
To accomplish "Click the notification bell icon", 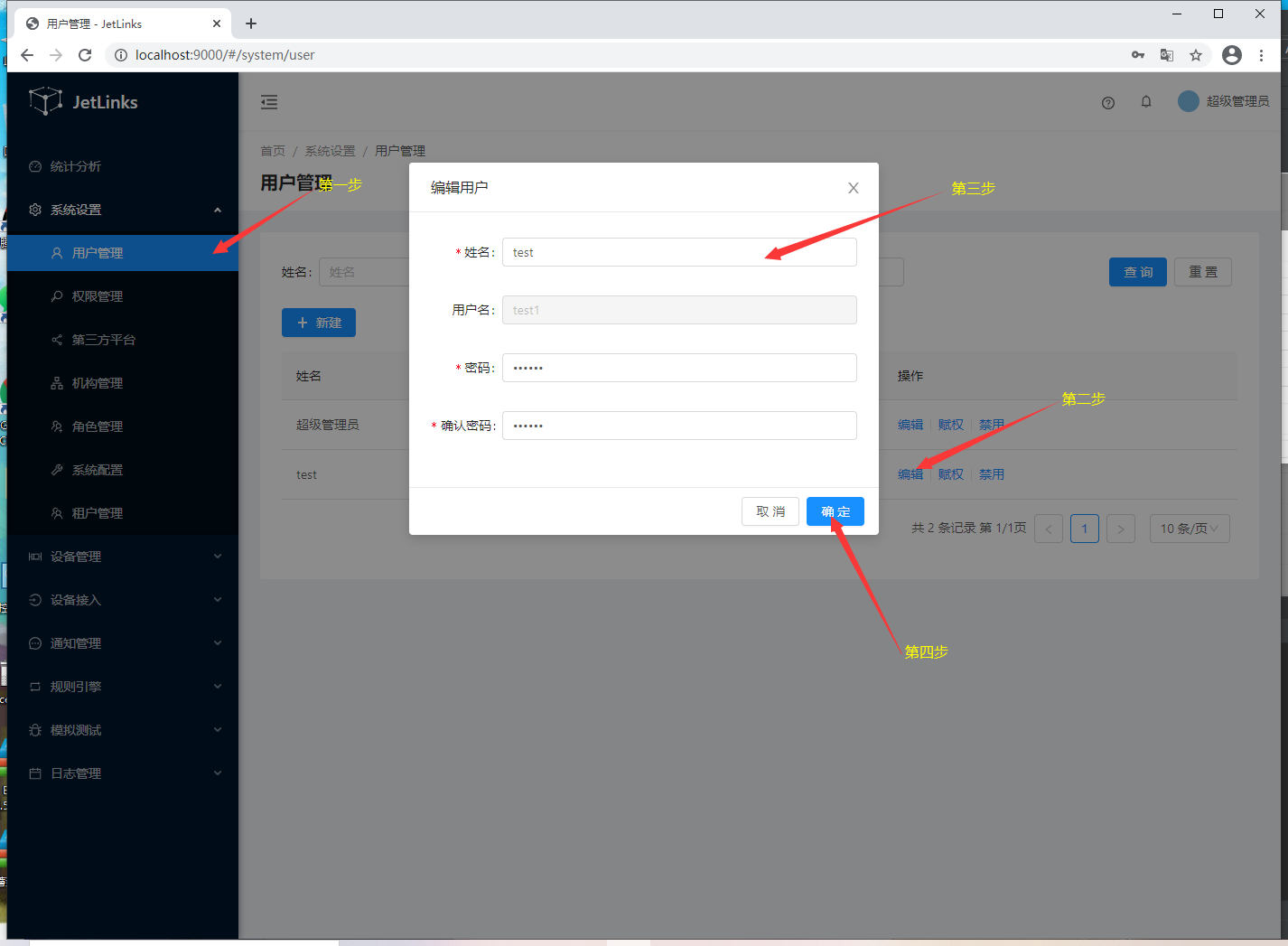I will click(x=1146, y=102).
